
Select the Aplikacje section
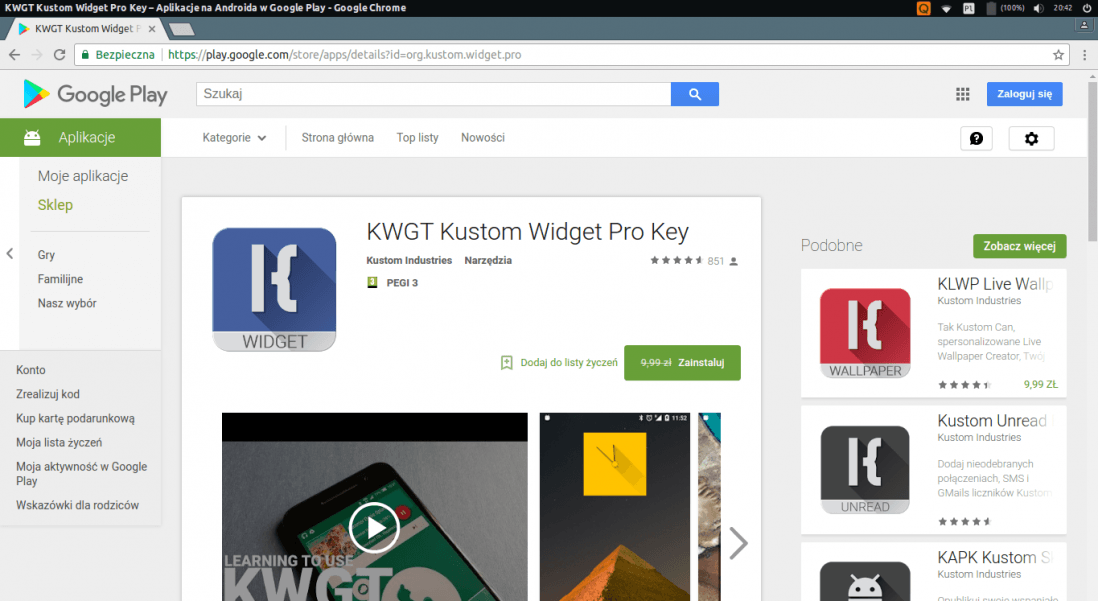pyautogui.click(x=81, y=137)
